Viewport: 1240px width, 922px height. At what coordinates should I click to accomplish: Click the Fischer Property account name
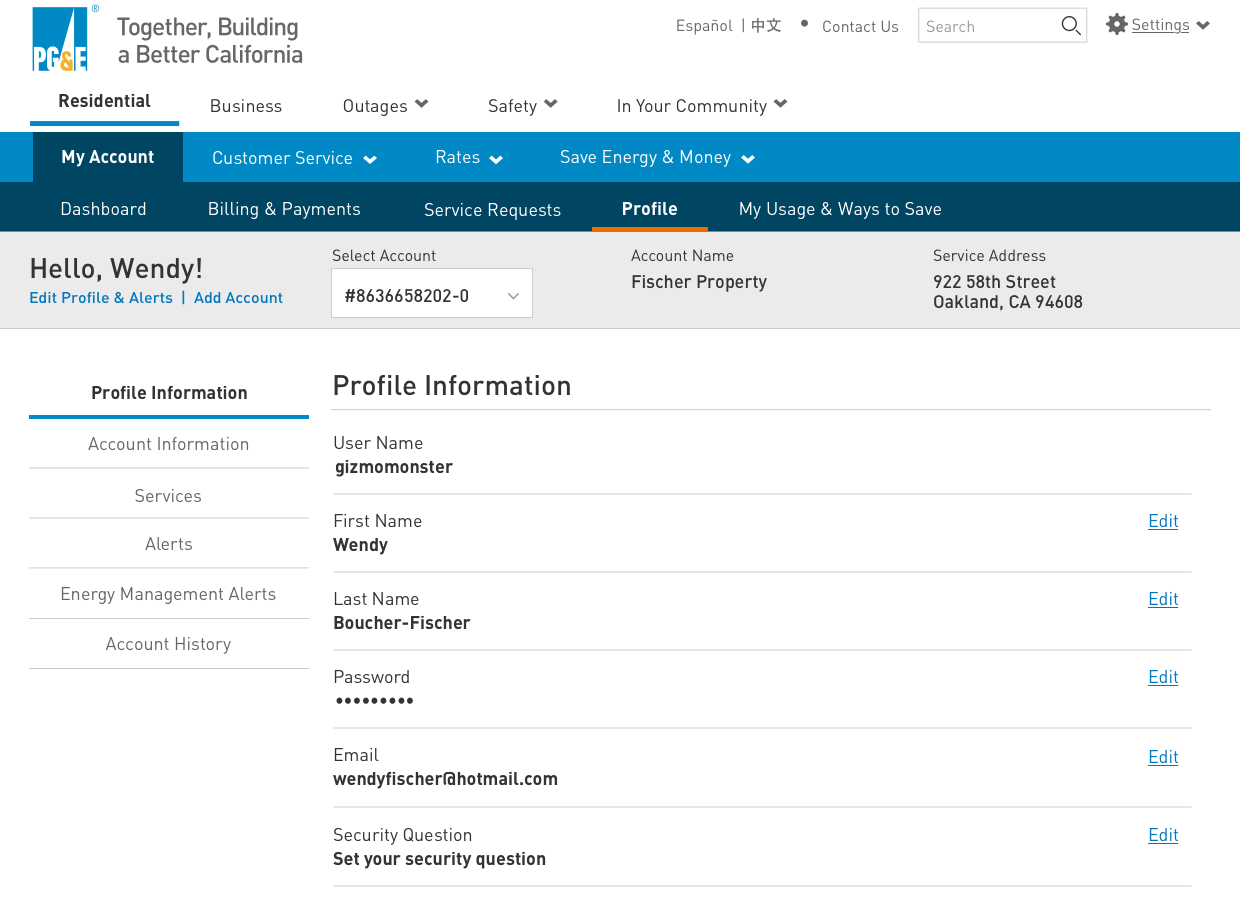point(699,282)
